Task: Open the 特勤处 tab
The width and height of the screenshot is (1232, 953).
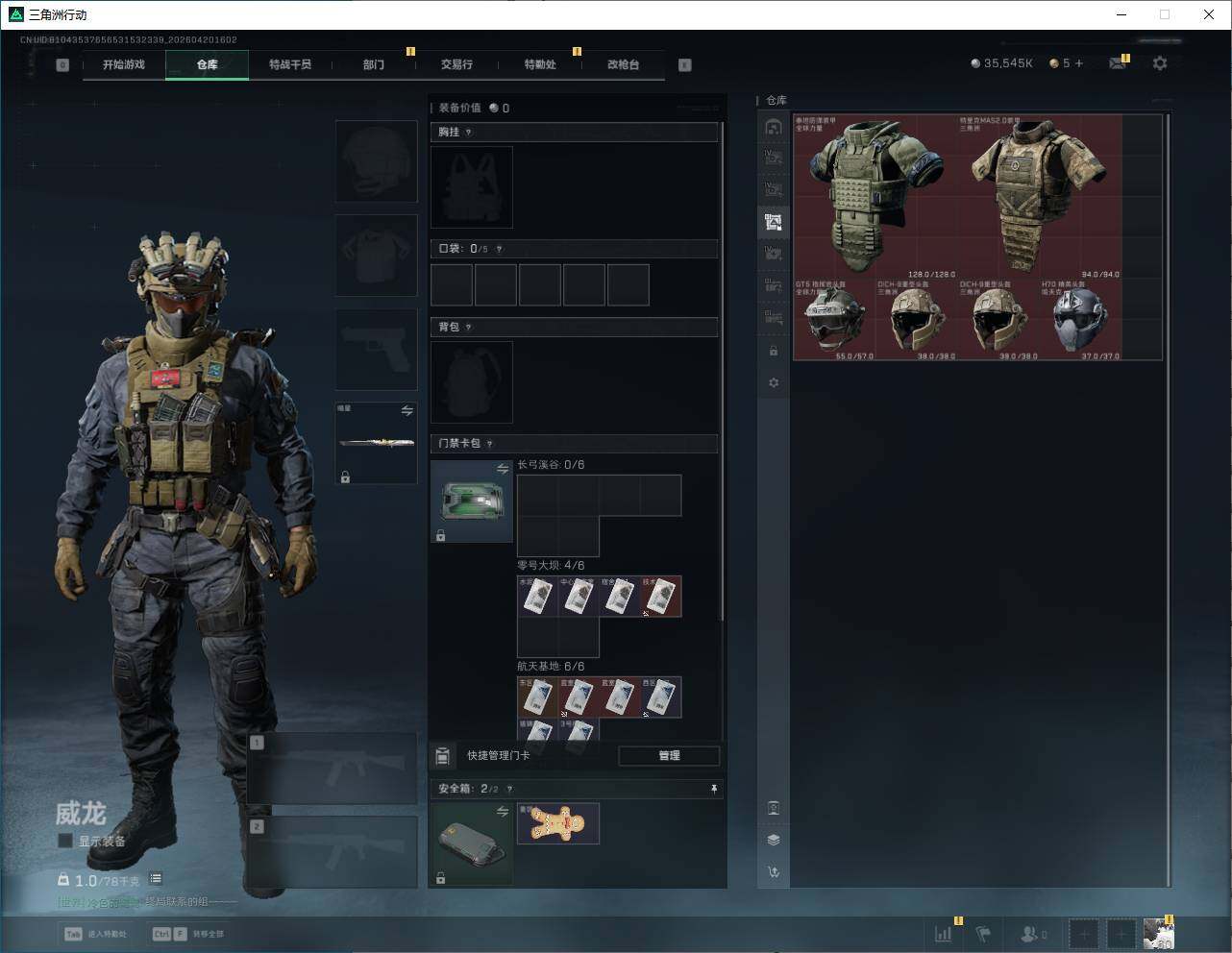Action: coord(540,64)
